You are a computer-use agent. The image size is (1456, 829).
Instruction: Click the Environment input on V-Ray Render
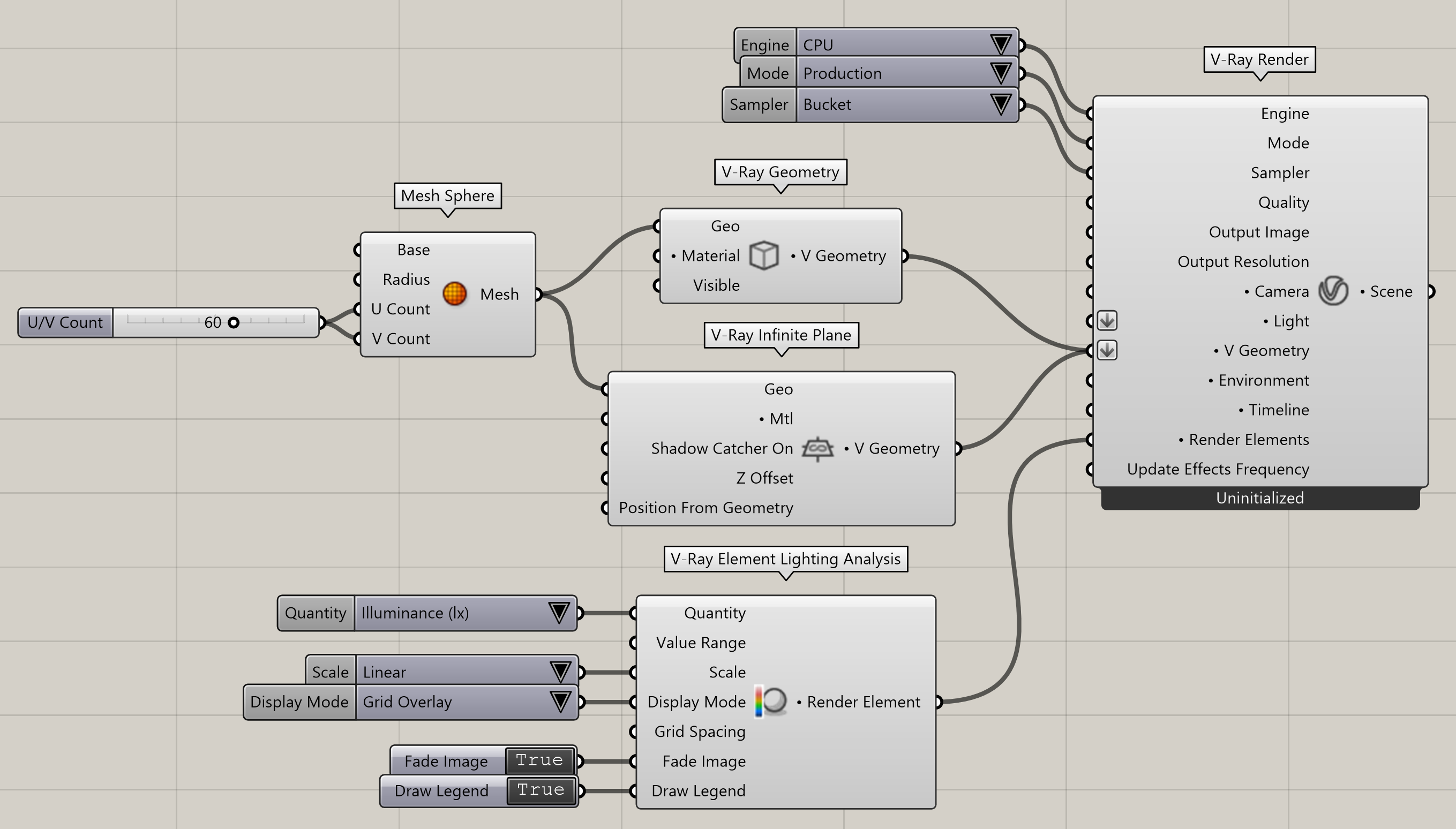(1258, 380)
